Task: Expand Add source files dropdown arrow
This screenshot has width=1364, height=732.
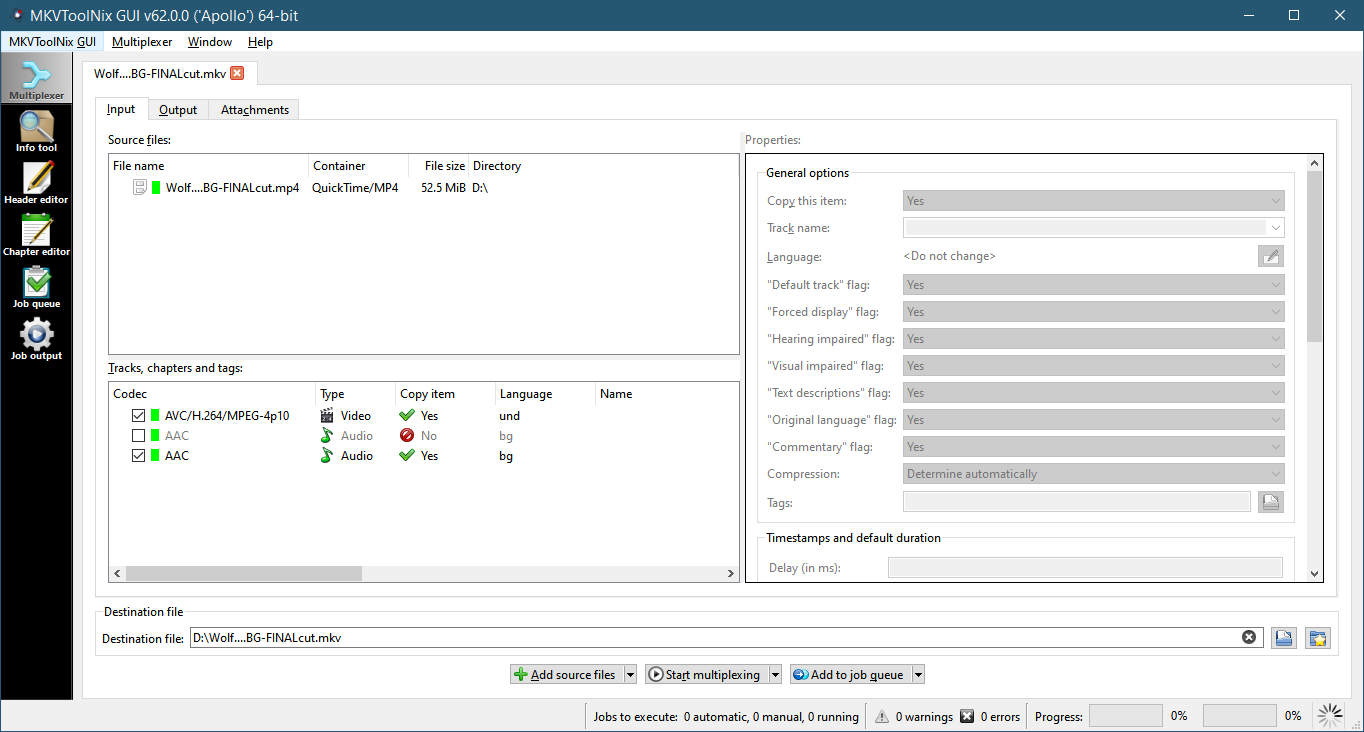Action: click(630, 675)
